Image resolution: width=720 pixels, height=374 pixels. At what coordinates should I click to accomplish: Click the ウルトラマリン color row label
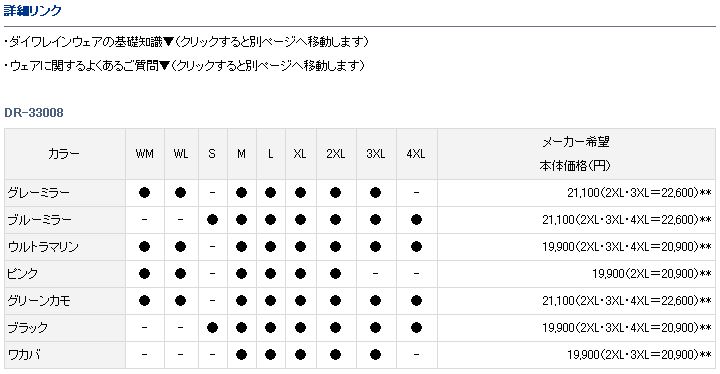point(43,247)
